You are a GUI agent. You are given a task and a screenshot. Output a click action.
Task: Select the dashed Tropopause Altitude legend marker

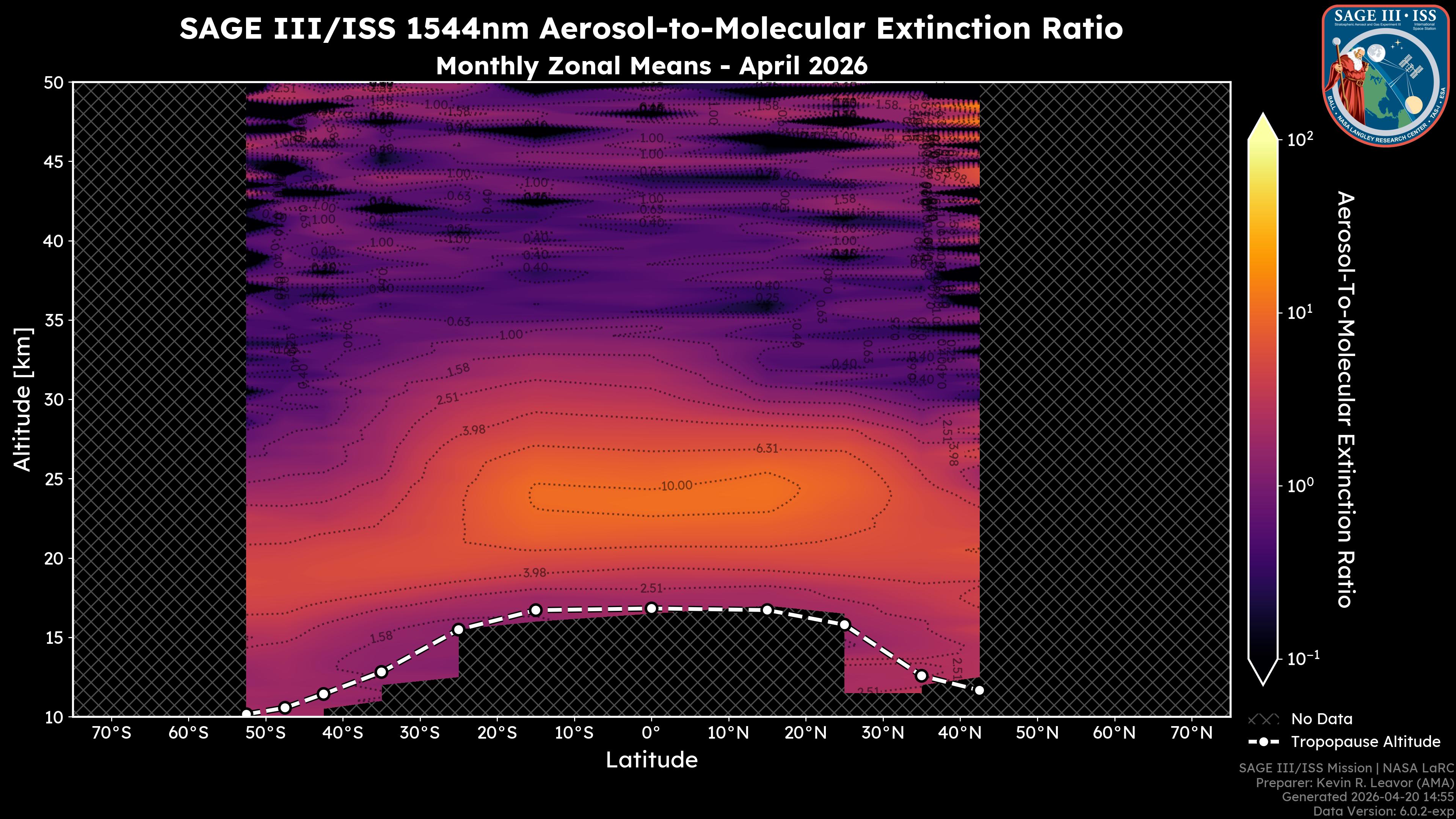coord(1265,742)
